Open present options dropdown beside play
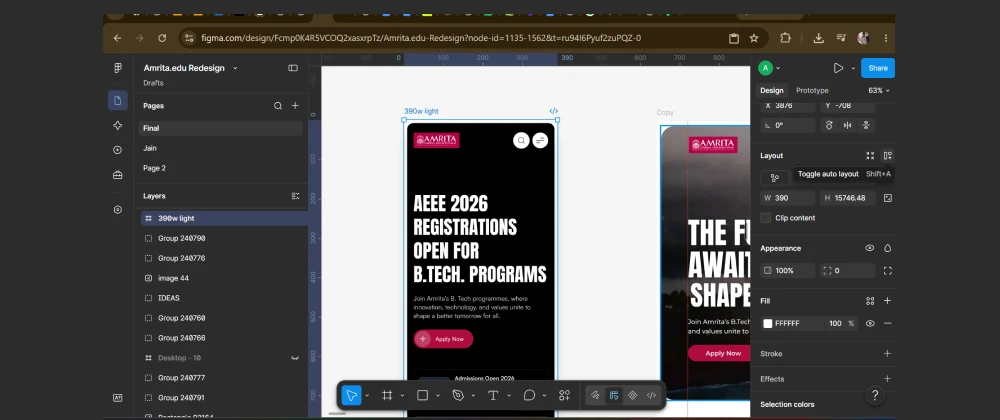 pyautogui.click(x=853, y=68)
